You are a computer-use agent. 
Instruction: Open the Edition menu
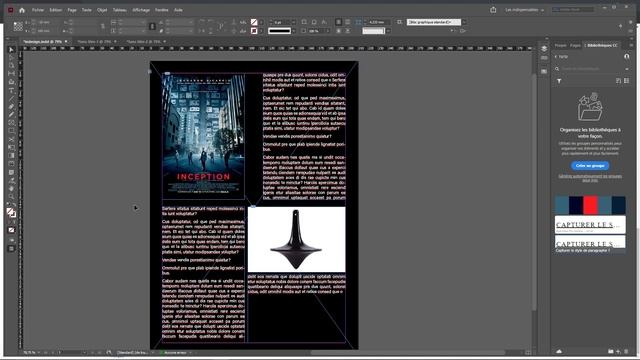tap(56, 10)
